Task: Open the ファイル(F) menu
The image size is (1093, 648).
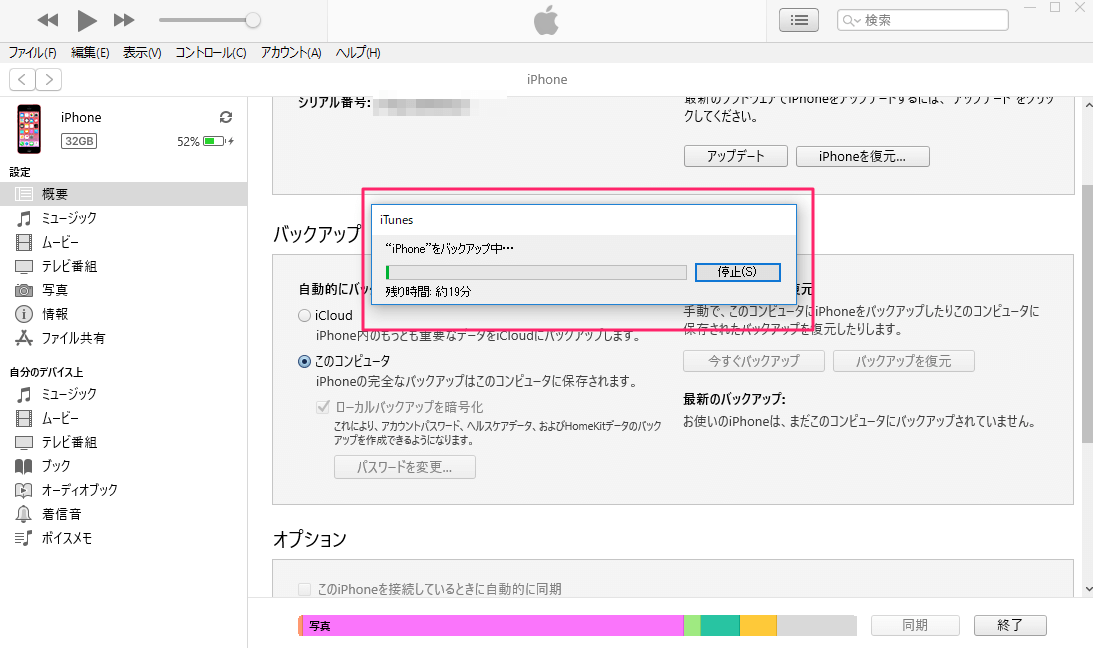Action: point(32,53)
